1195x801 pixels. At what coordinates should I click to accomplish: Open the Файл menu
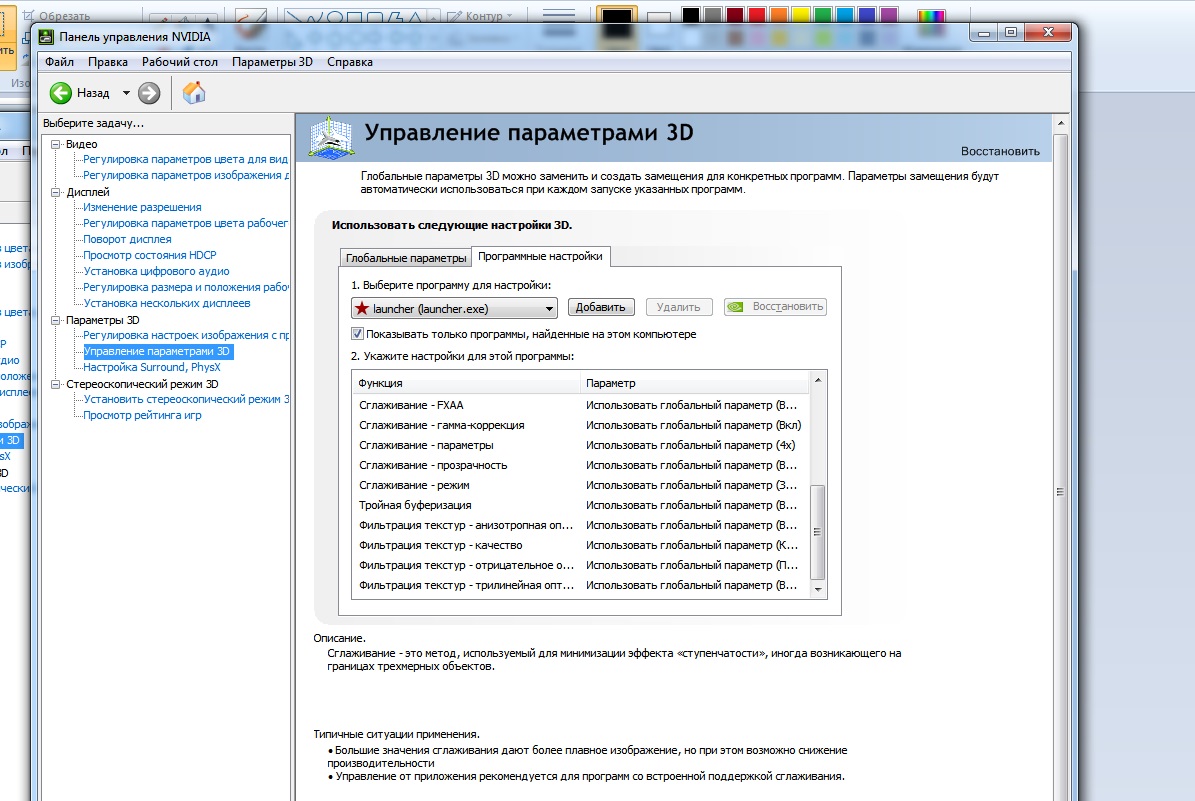(59, 62)
